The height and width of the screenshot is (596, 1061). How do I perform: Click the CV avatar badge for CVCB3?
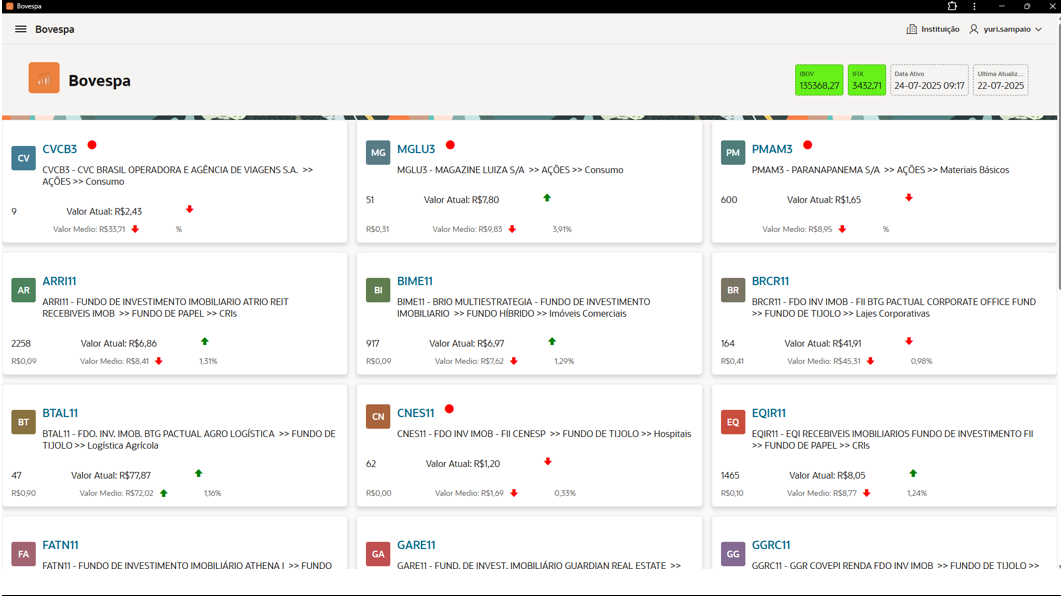[x=24, y=158]
